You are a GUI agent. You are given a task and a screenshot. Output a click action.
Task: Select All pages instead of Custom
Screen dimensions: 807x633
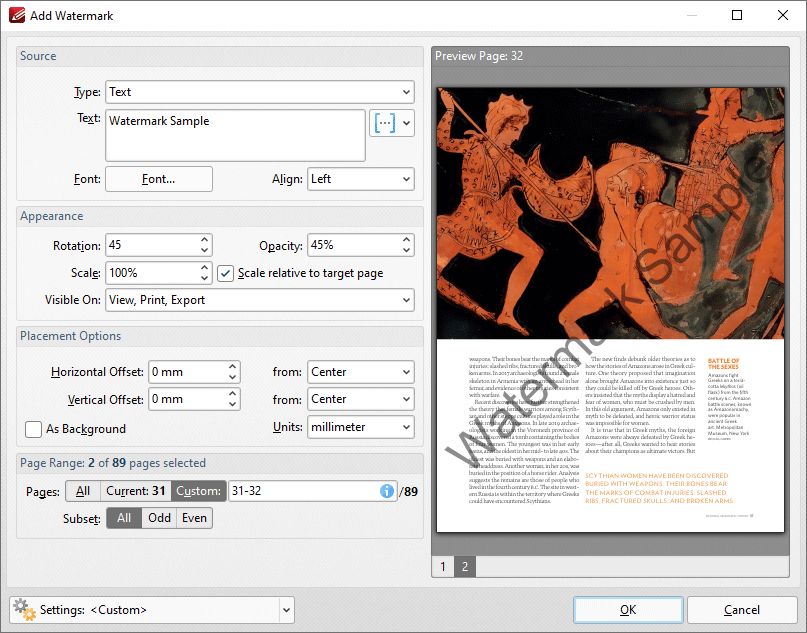click(x=83, y=490)
